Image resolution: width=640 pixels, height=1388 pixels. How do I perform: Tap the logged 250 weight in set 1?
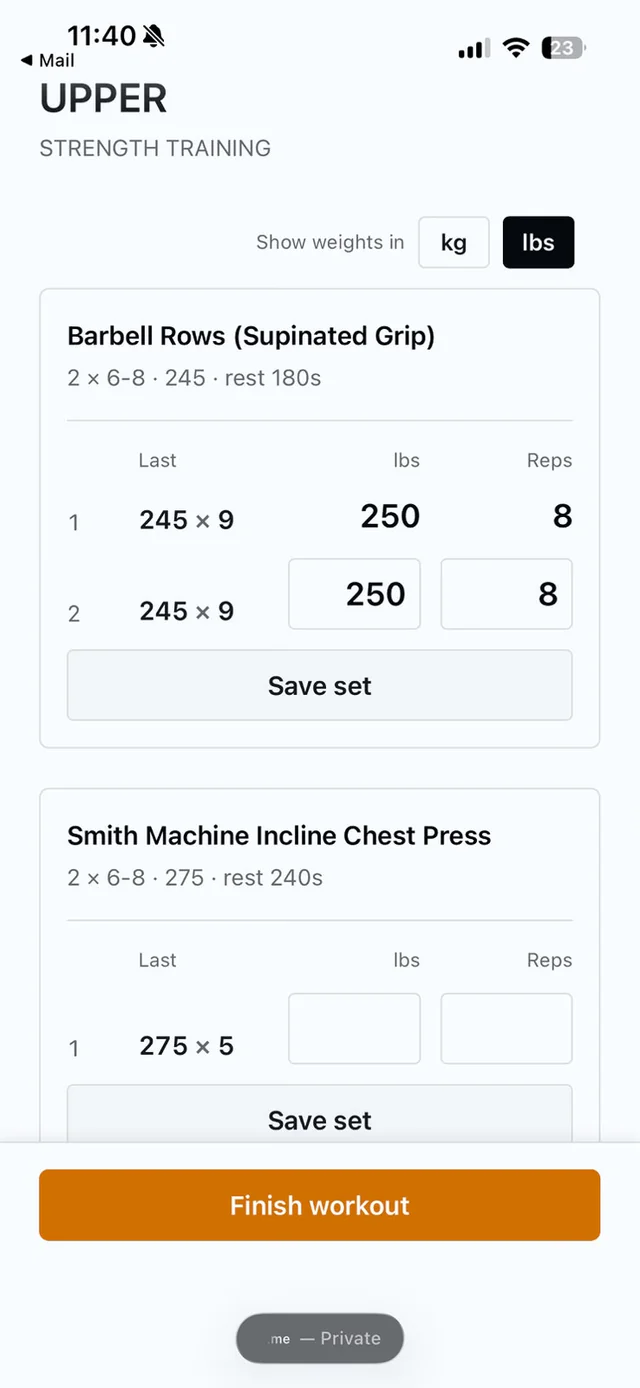[390, 516]
